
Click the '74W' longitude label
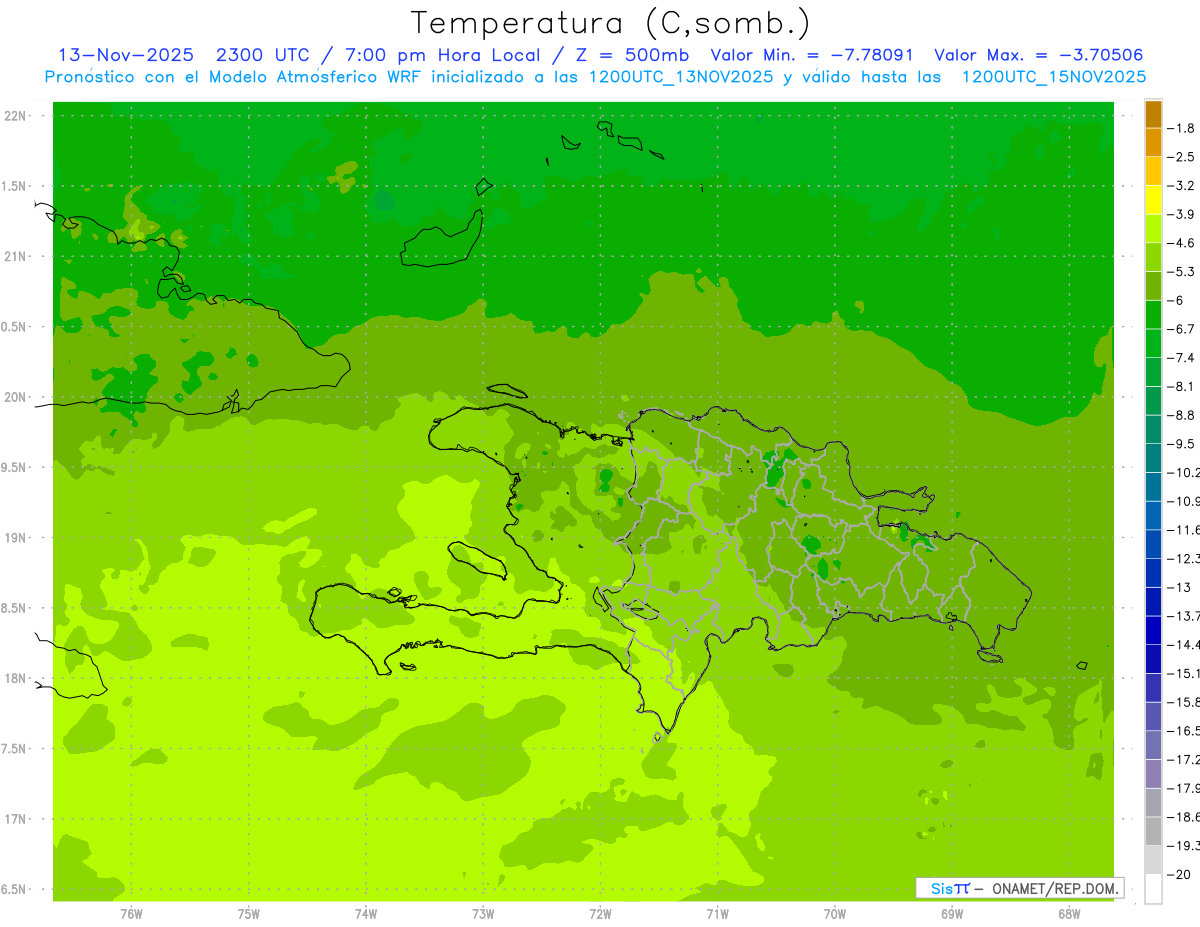coord(366,914)
